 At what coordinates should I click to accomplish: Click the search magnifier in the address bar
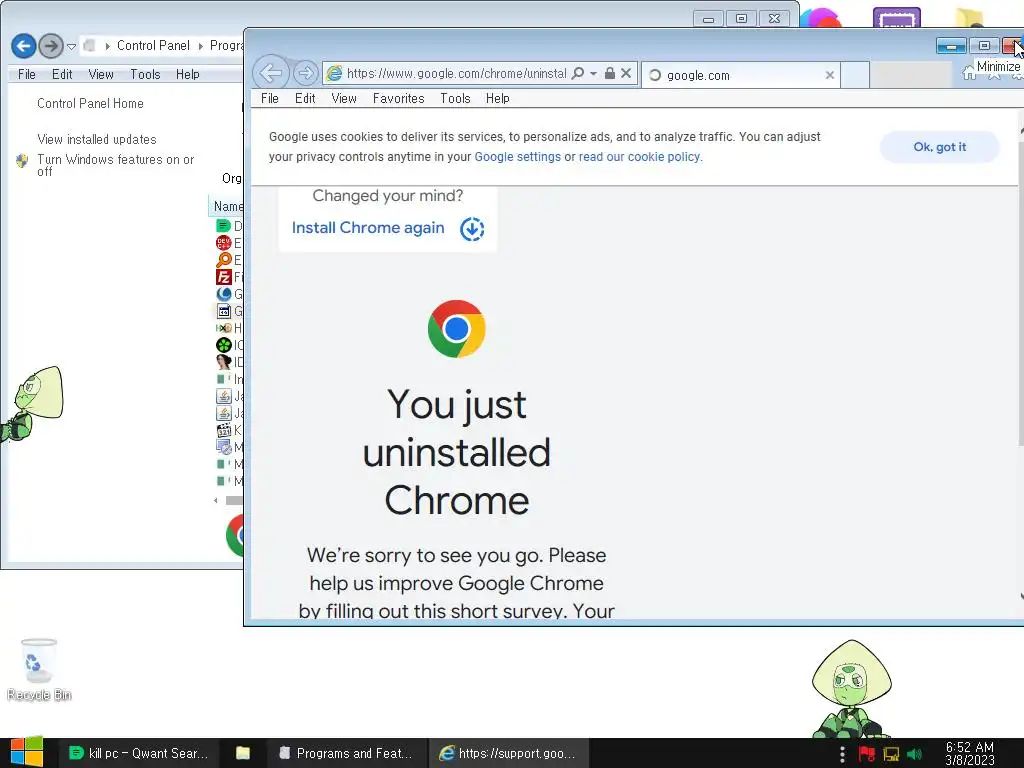[x=577, y=73]
